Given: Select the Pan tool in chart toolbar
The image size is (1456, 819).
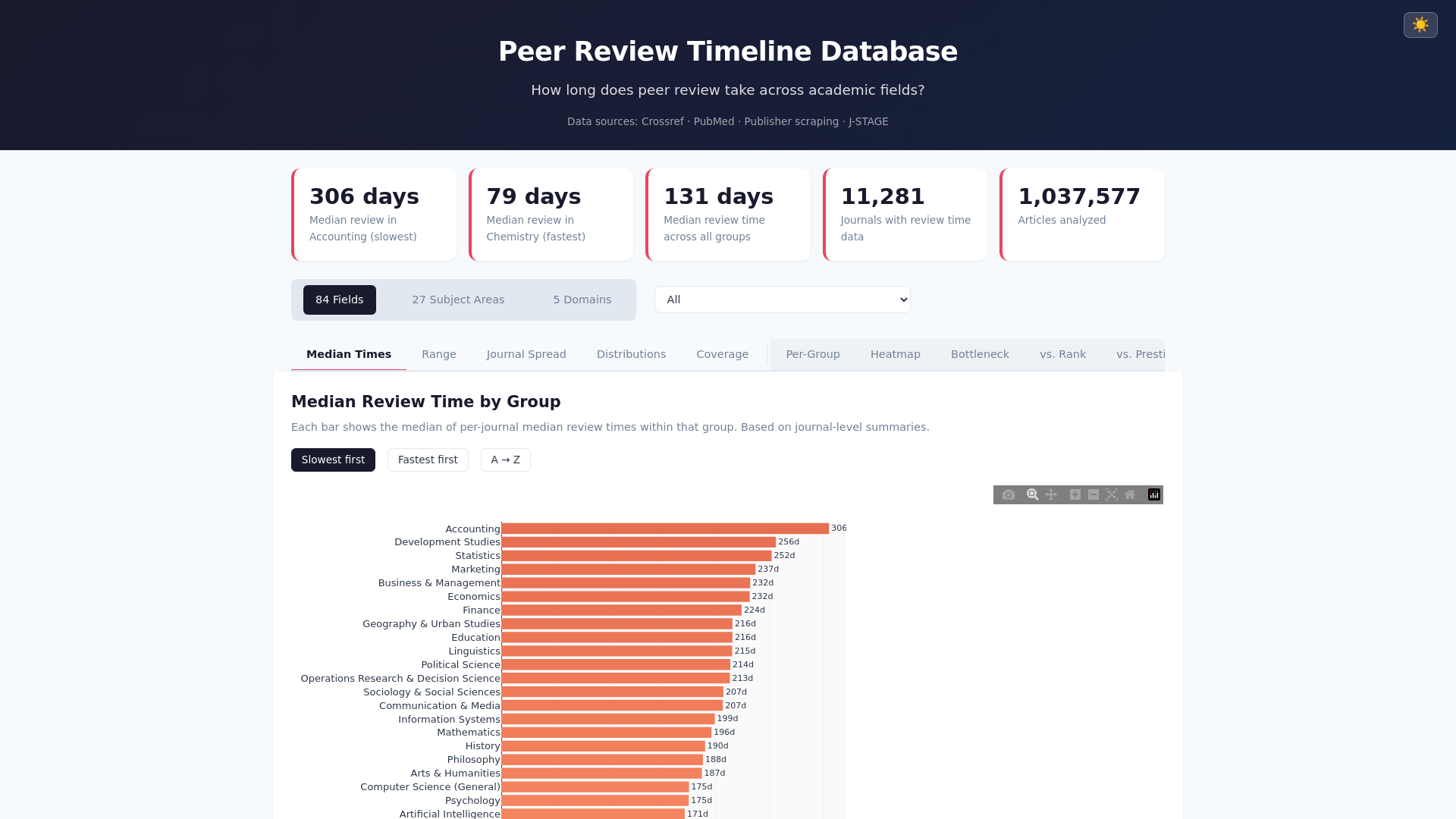Looking at the screenshot, I should pos(1051,494).
